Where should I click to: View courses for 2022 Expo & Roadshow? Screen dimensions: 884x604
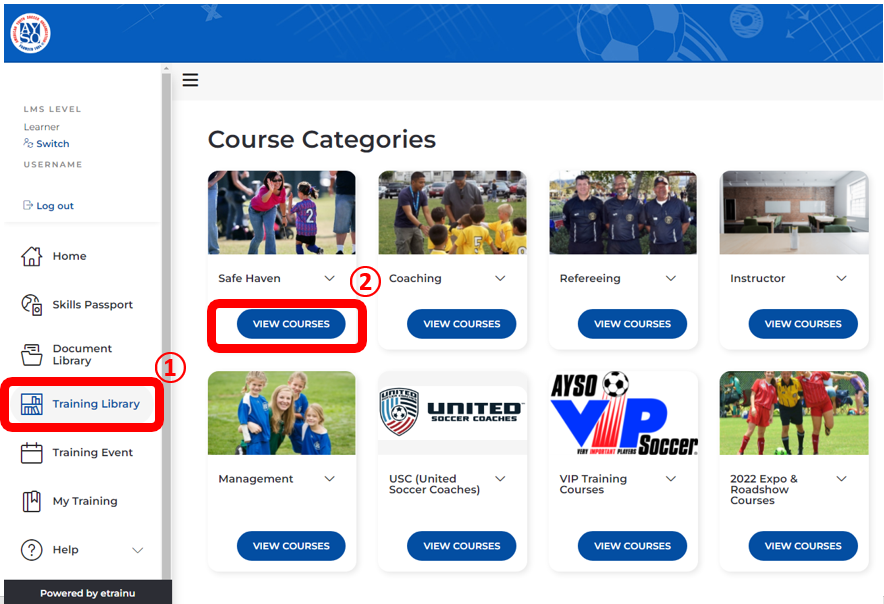(803, 546)
